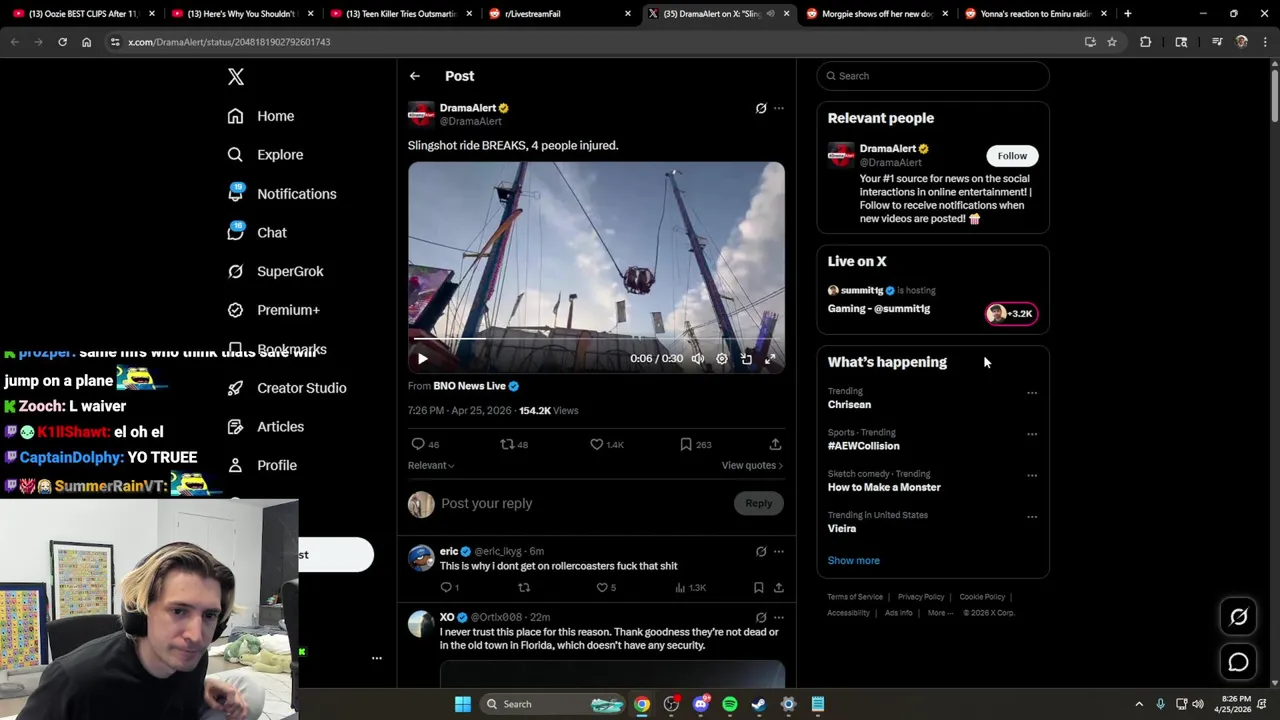
Task: Expand the Relevant replies sort dropdown
Action: 431,465
